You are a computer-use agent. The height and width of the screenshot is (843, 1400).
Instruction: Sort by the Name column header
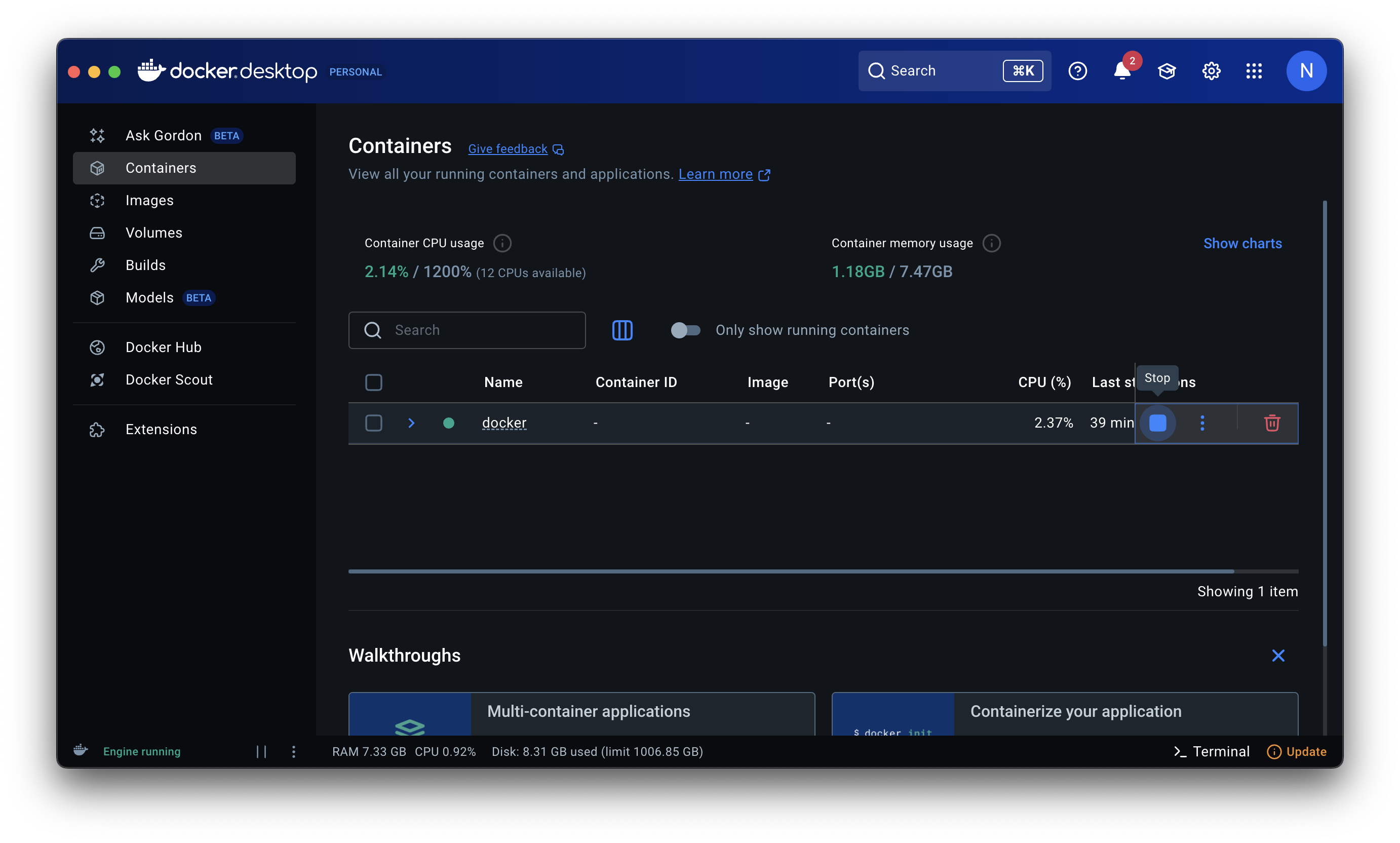(x=503, y=382)
